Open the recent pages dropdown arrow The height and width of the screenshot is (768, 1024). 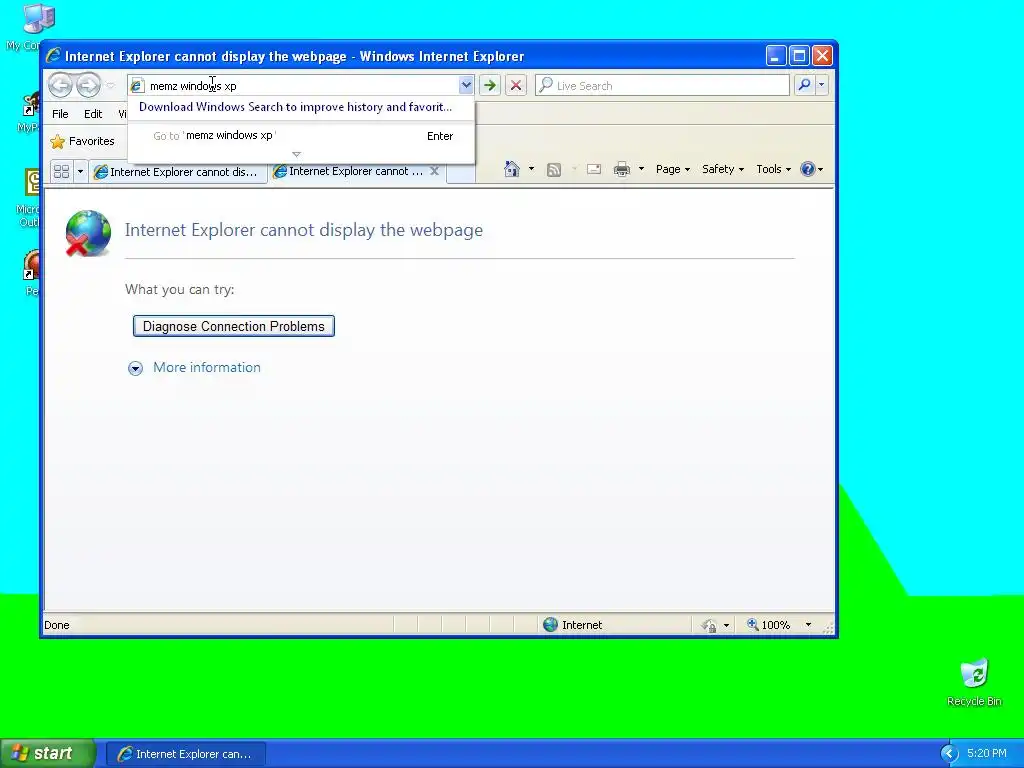(110, 86)
